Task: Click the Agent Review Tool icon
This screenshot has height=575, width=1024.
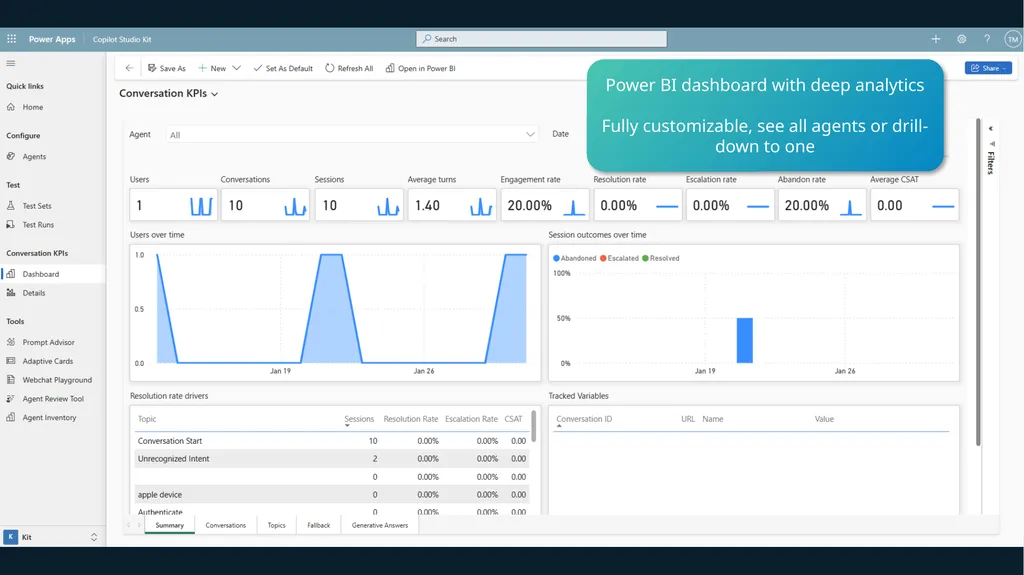Action: pyautogui.click(x=10, y=399)
